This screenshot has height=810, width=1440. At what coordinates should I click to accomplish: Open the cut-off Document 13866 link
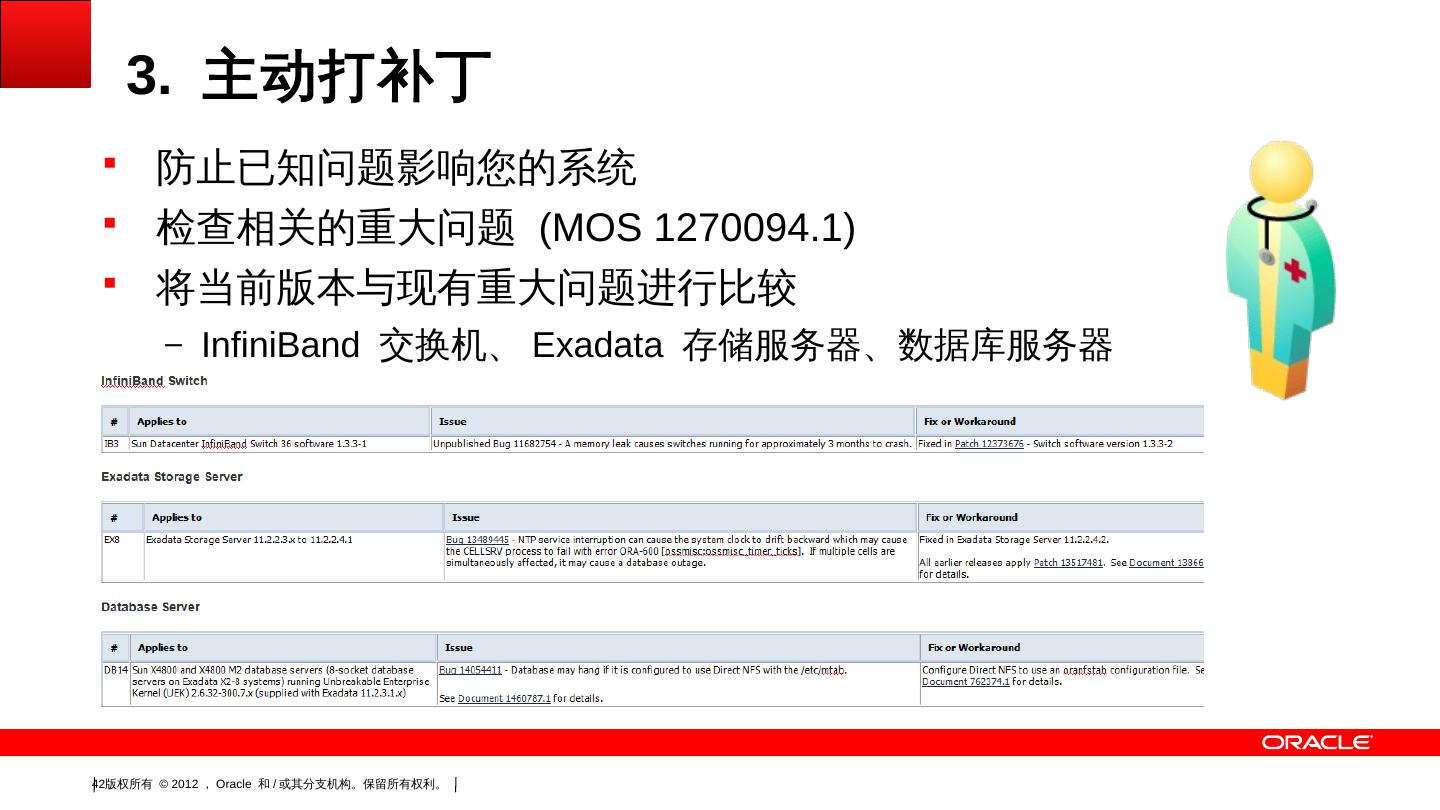click(x=1167, y=563)
